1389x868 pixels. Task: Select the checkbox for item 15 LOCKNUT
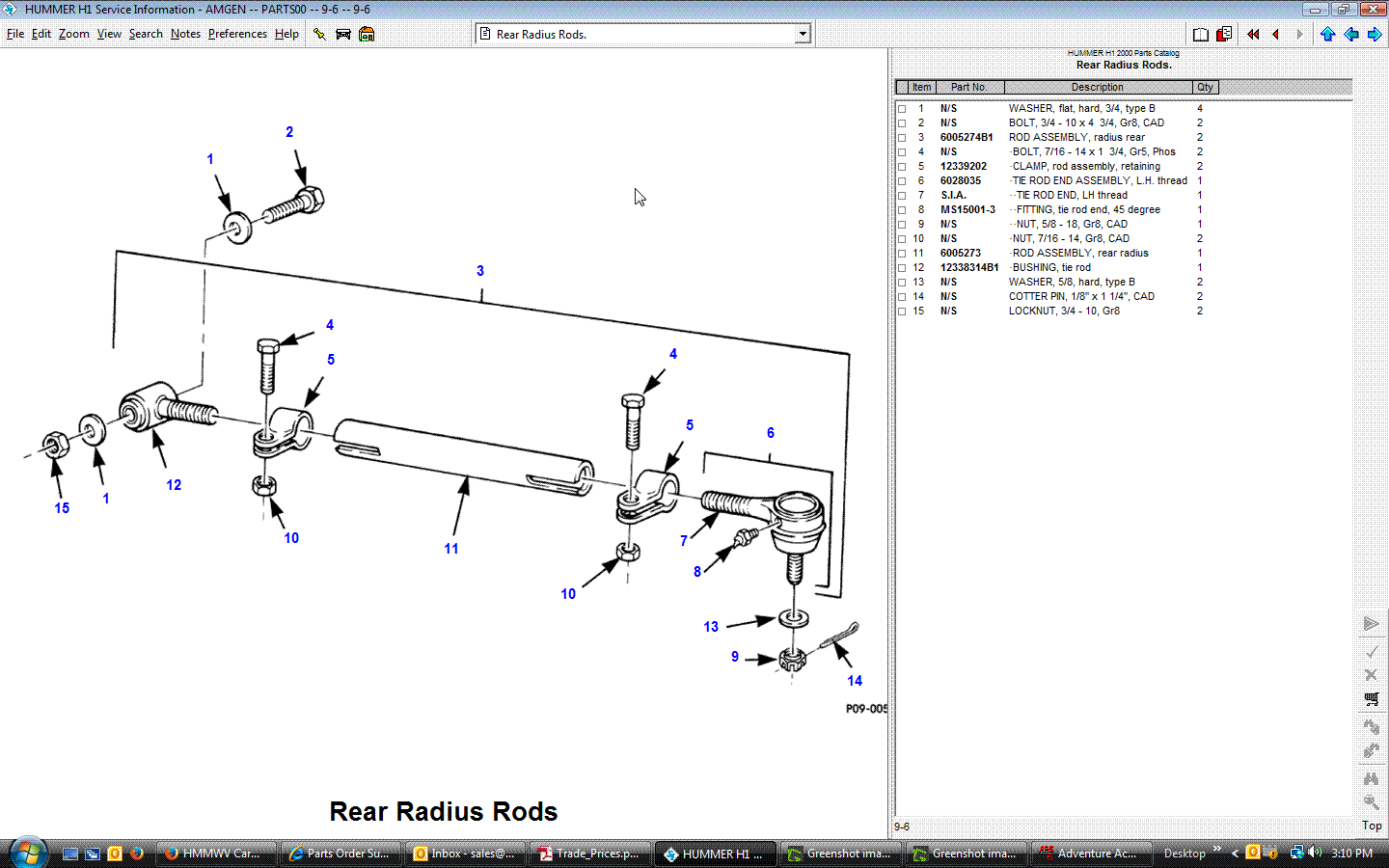[902, 312]
